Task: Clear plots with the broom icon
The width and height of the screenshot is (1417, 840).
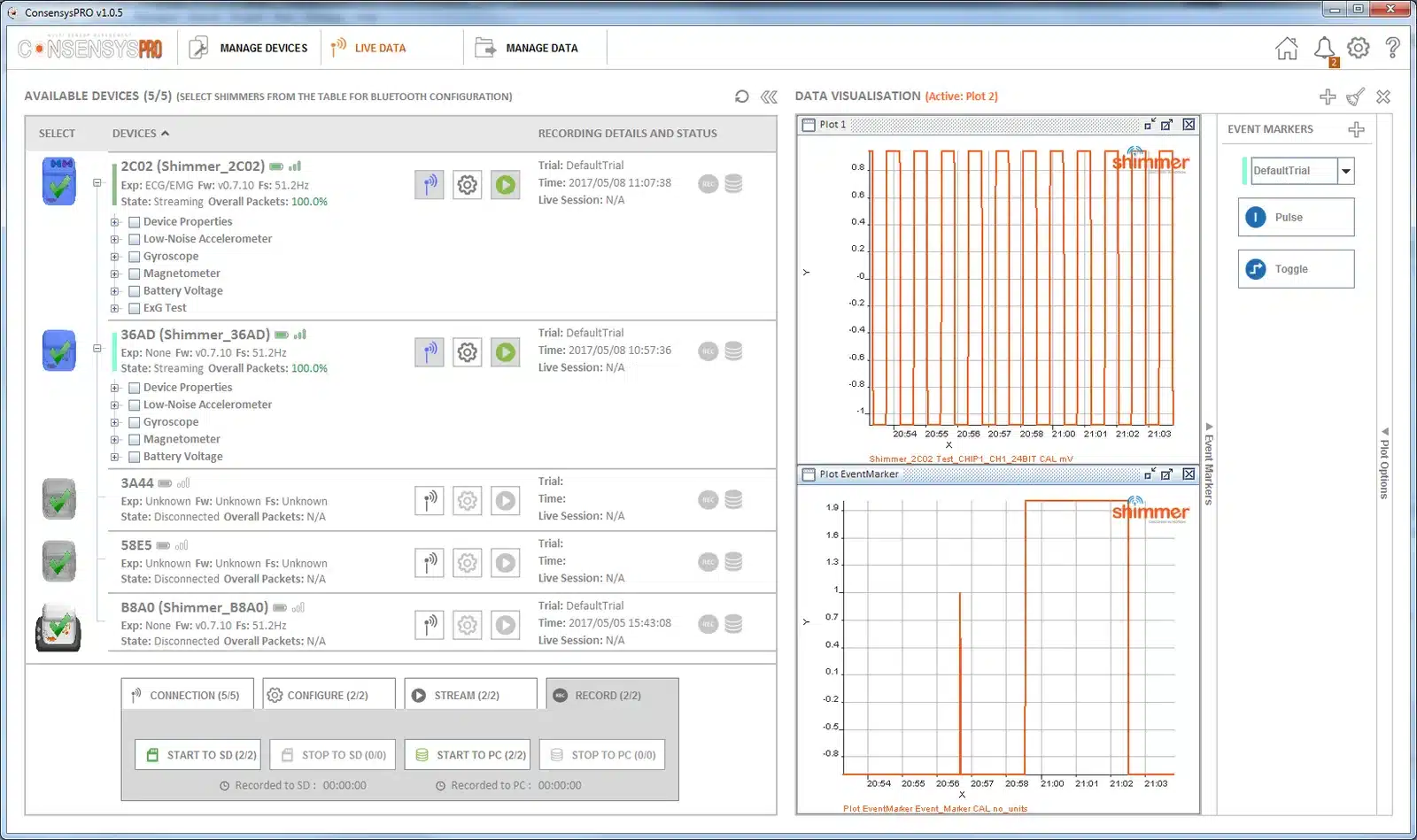Action: click(1356, 96)
